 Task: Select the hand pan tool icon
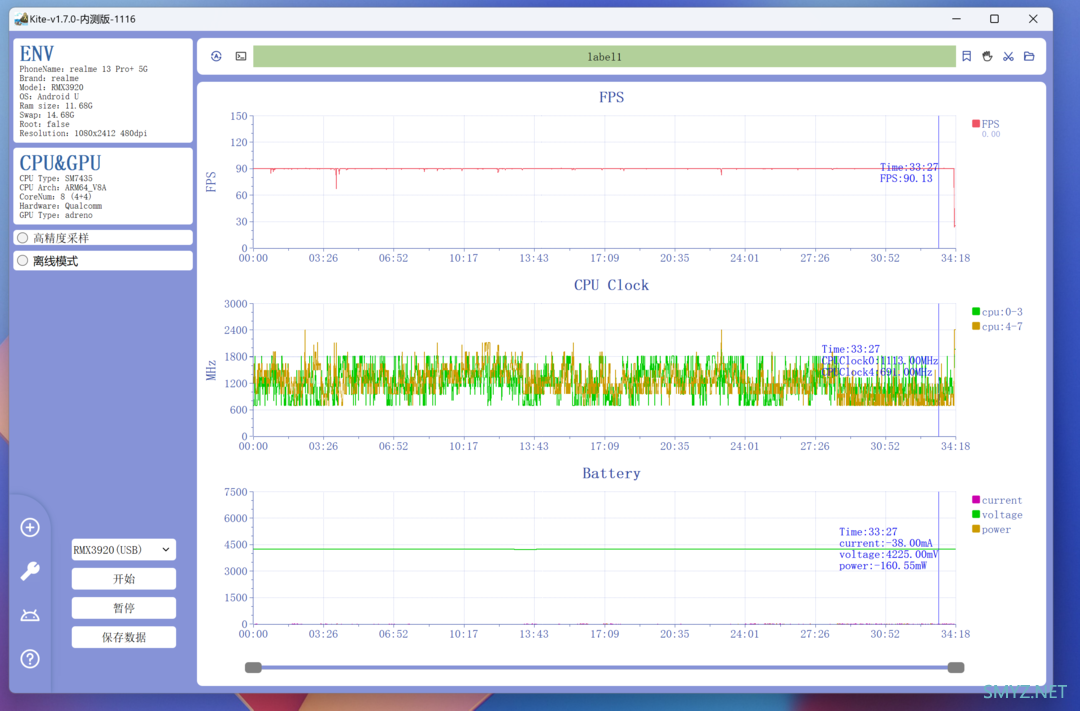point(988,56)
